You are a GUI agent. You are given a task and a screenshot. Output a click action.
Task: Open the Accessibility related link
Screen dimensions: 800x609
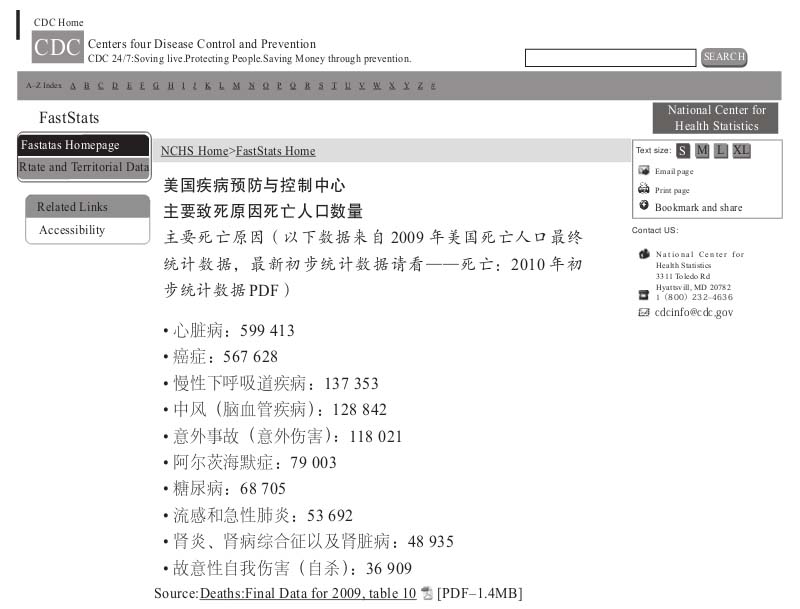click(x=72, y=230)
